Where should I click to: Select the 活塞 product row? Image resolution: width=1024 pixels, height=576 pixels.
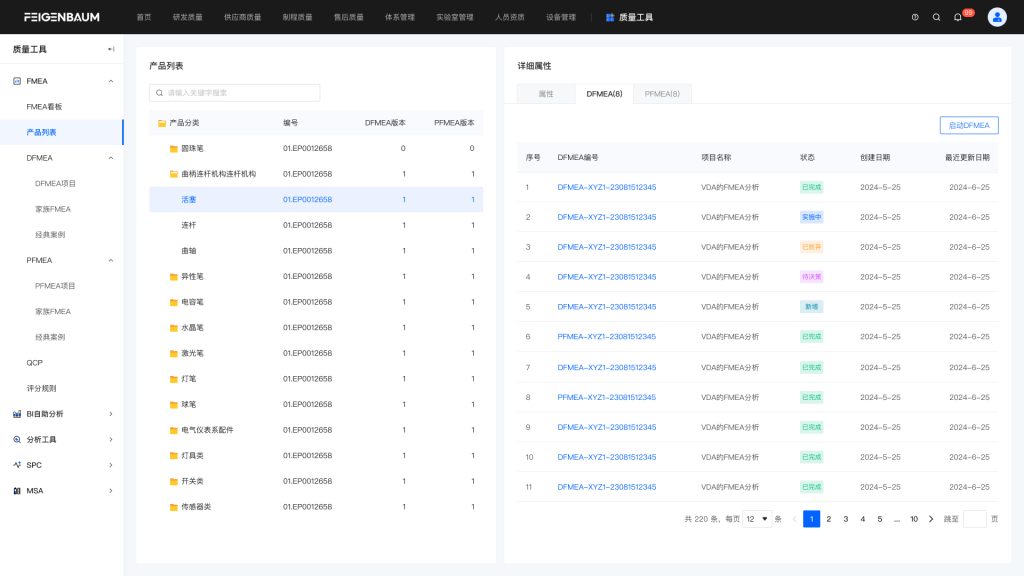(x=316, y=200)
